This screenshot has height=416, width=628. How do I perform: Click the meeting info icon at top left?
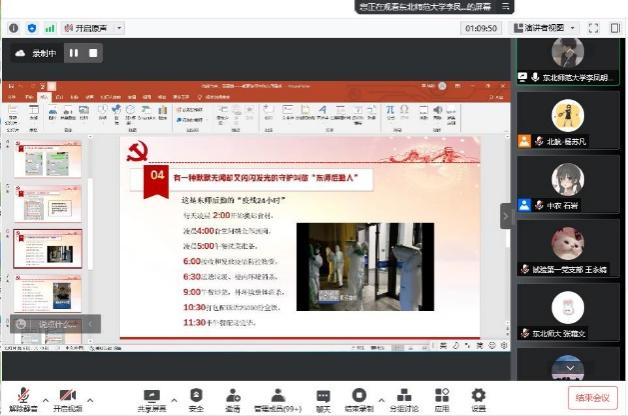click(x=14, y=28)
